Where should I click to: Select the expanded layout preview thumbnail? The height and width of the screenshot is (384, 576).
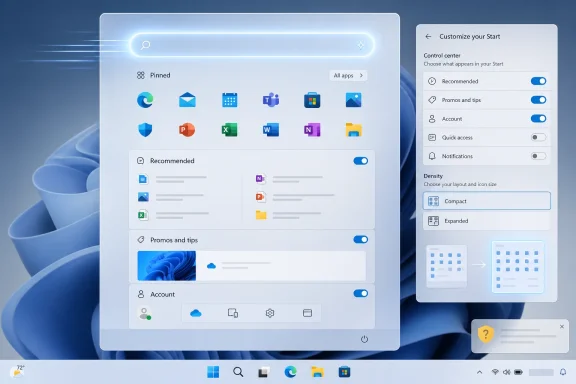click(518, 267)
